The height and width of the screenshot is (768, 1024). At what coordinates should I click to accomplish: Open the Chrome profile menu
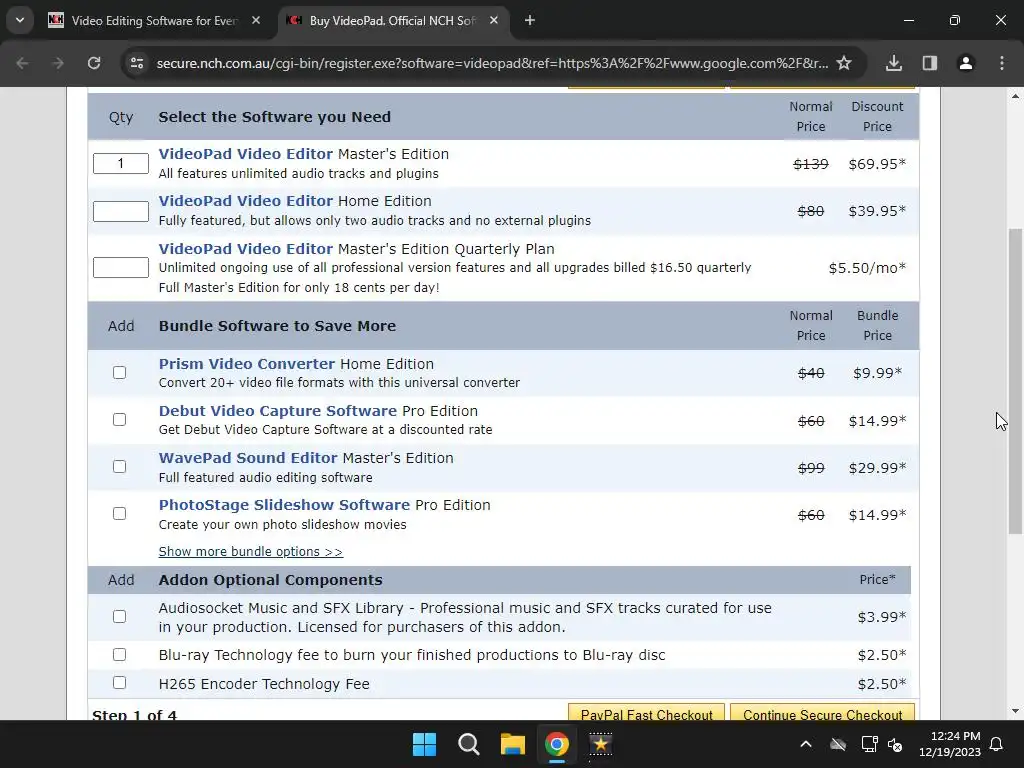[966, 63]
